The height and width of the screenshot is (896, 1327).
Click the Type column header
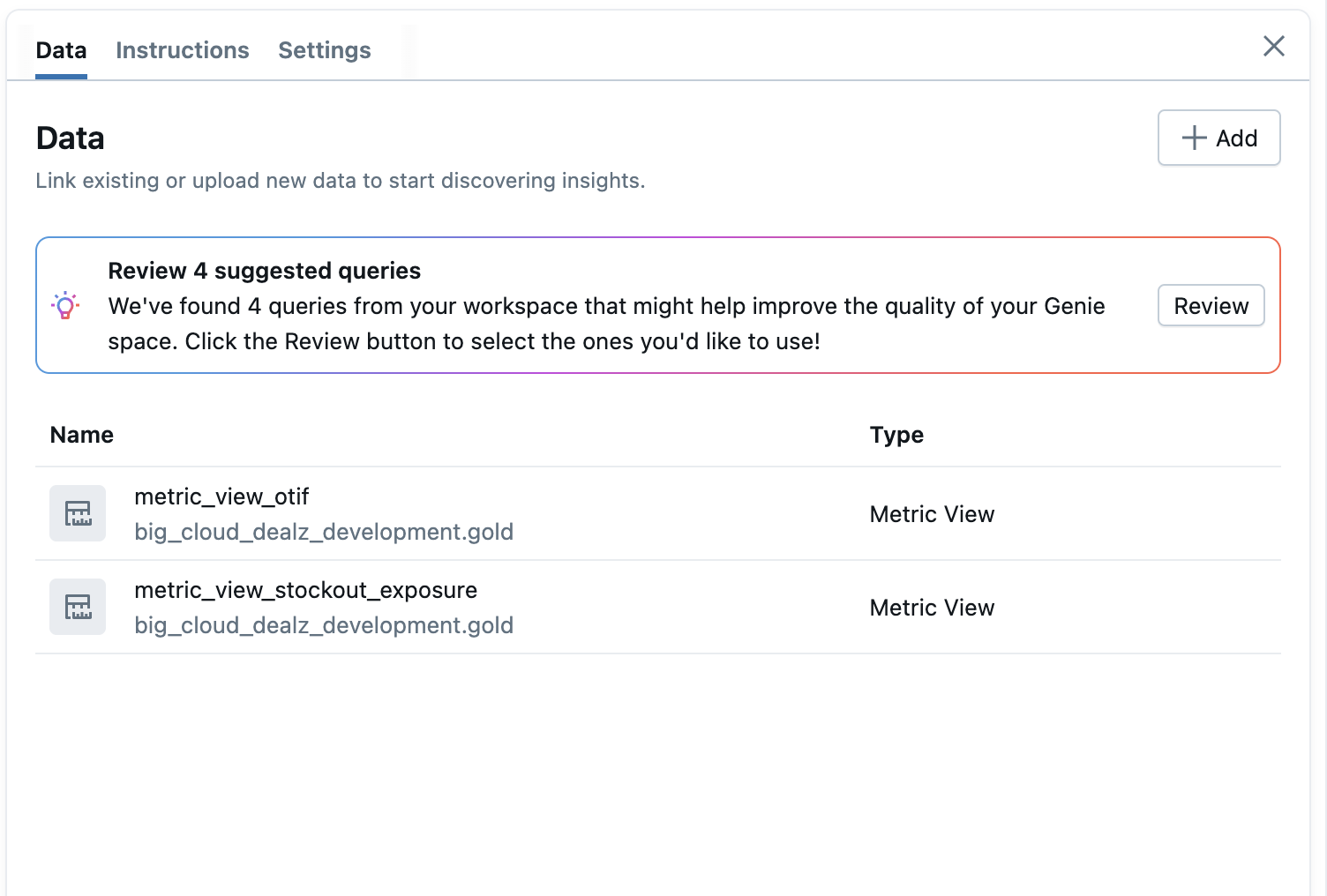point(896,435)
